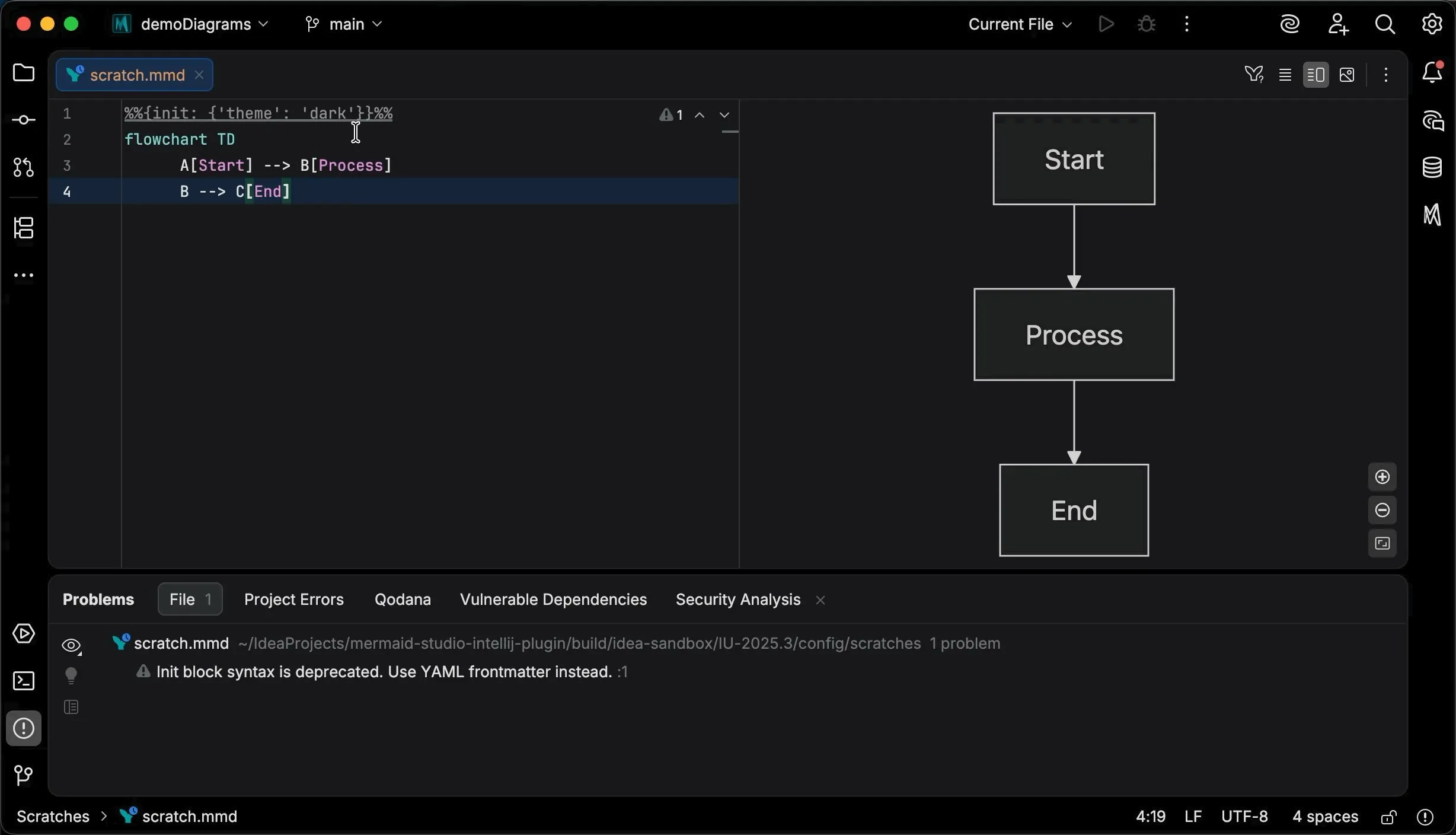
Task: Switch preview to editor-only view
Action: (x=1285, y=74)
